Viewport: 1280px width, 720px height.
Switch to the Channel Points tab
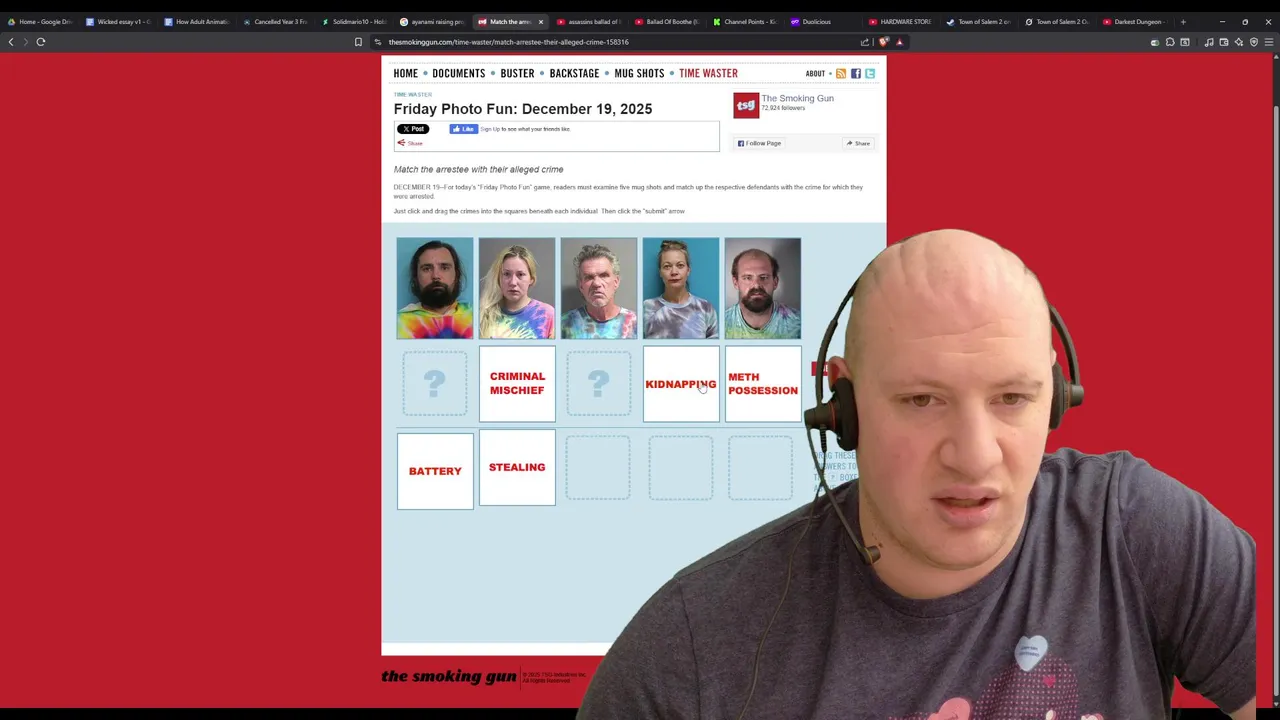pyautogui.click(x=745, y=21)
